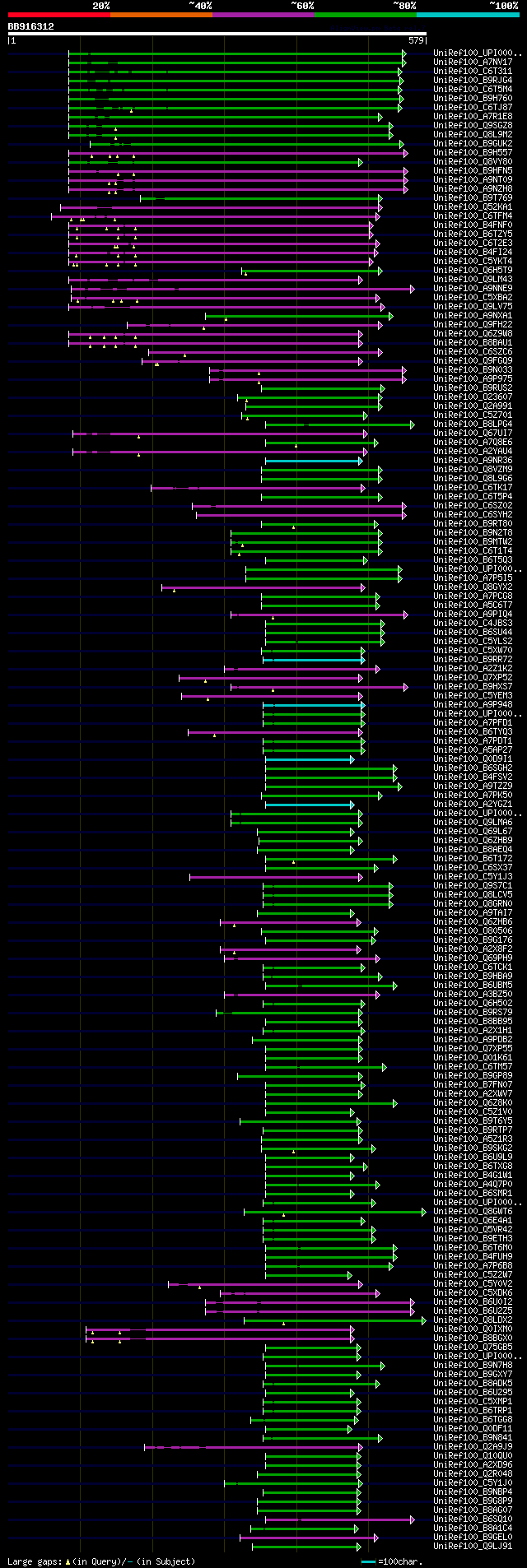Select the BB916312 query name
The width and height of the screenshot is (527, 1568).
(31, 26)
